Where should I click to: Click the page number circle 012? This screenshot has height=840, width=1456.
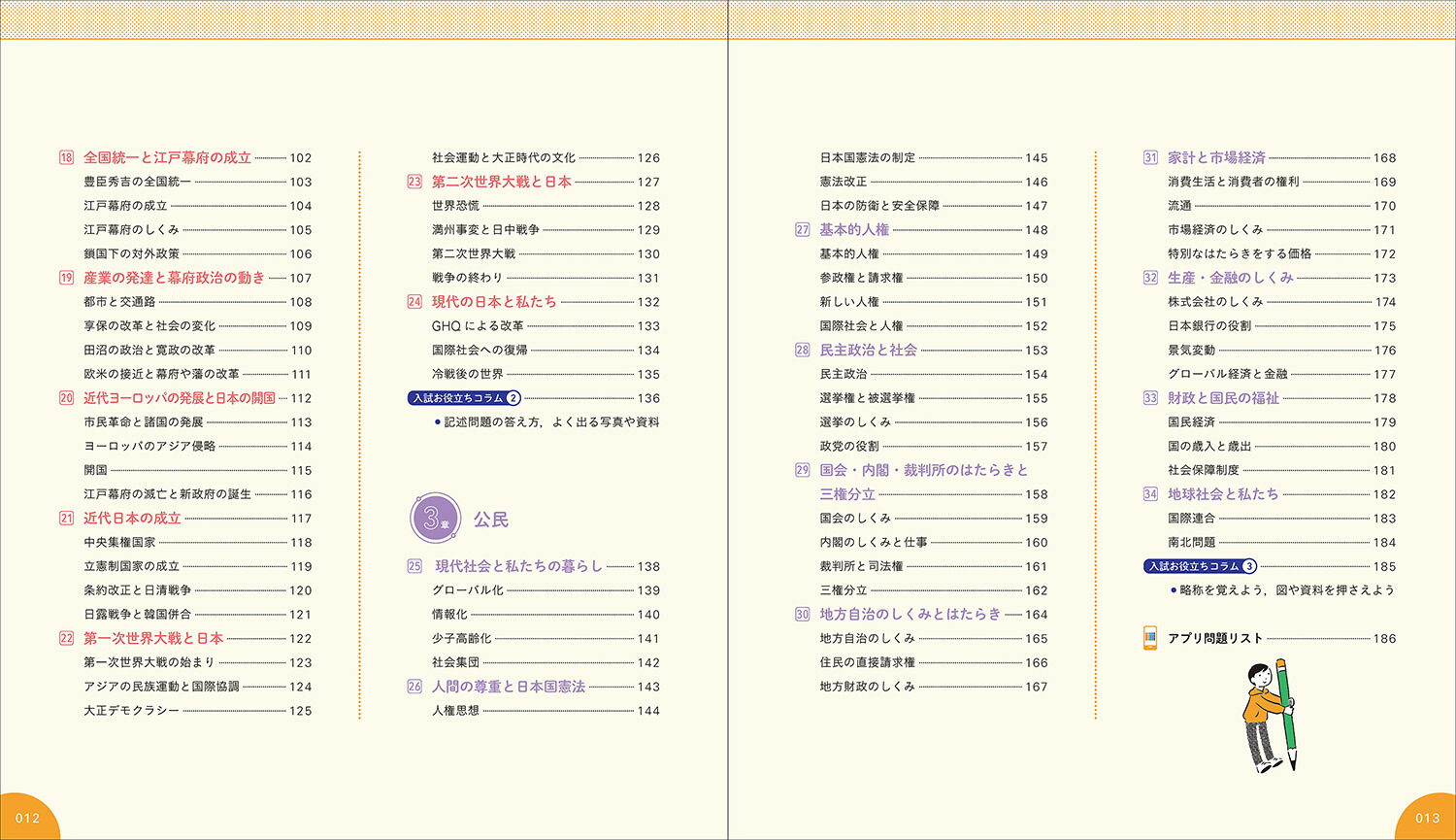tap(27, 819)
